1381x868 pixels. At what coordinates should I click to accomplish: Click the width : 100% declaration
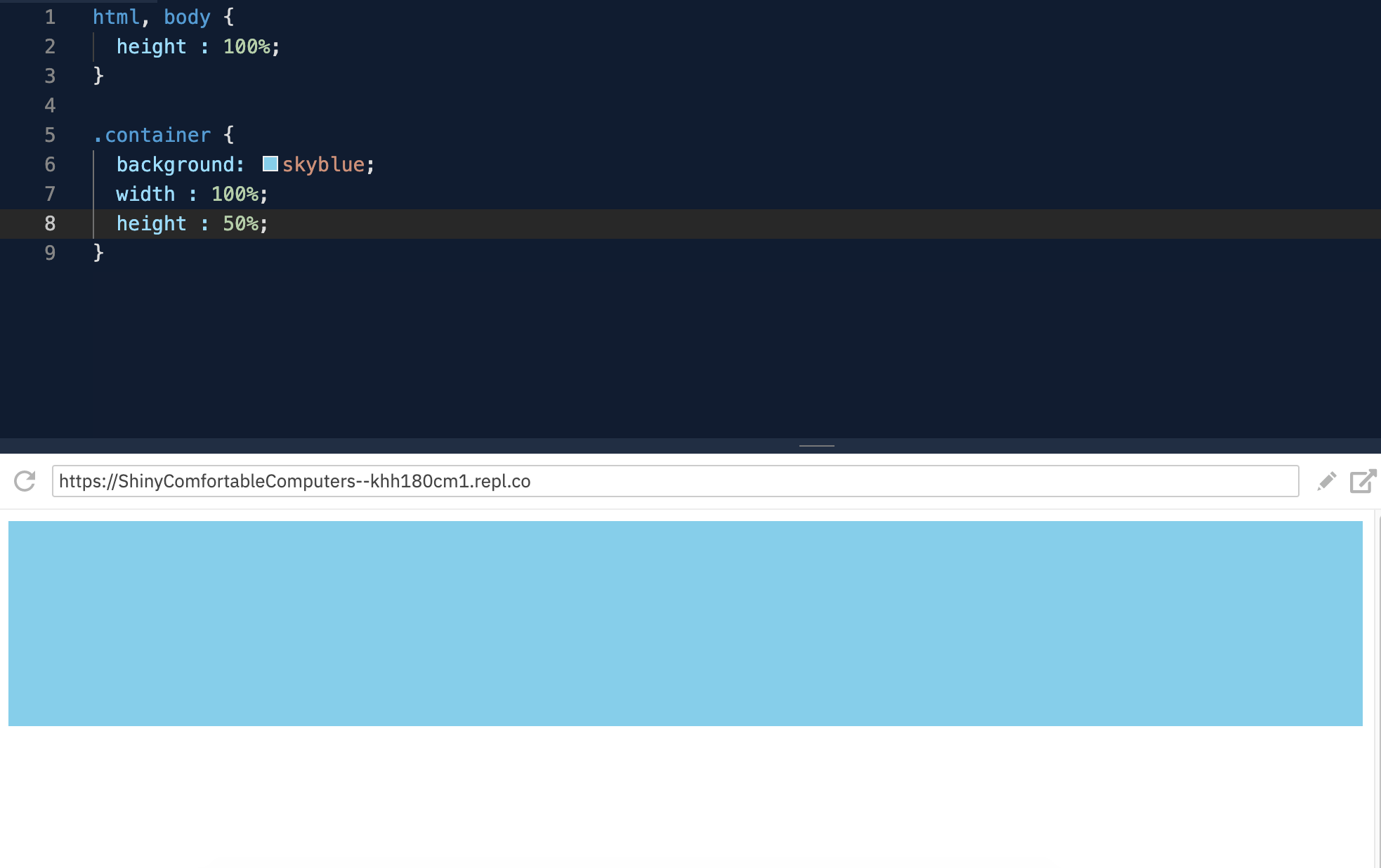tap(190, 193)
